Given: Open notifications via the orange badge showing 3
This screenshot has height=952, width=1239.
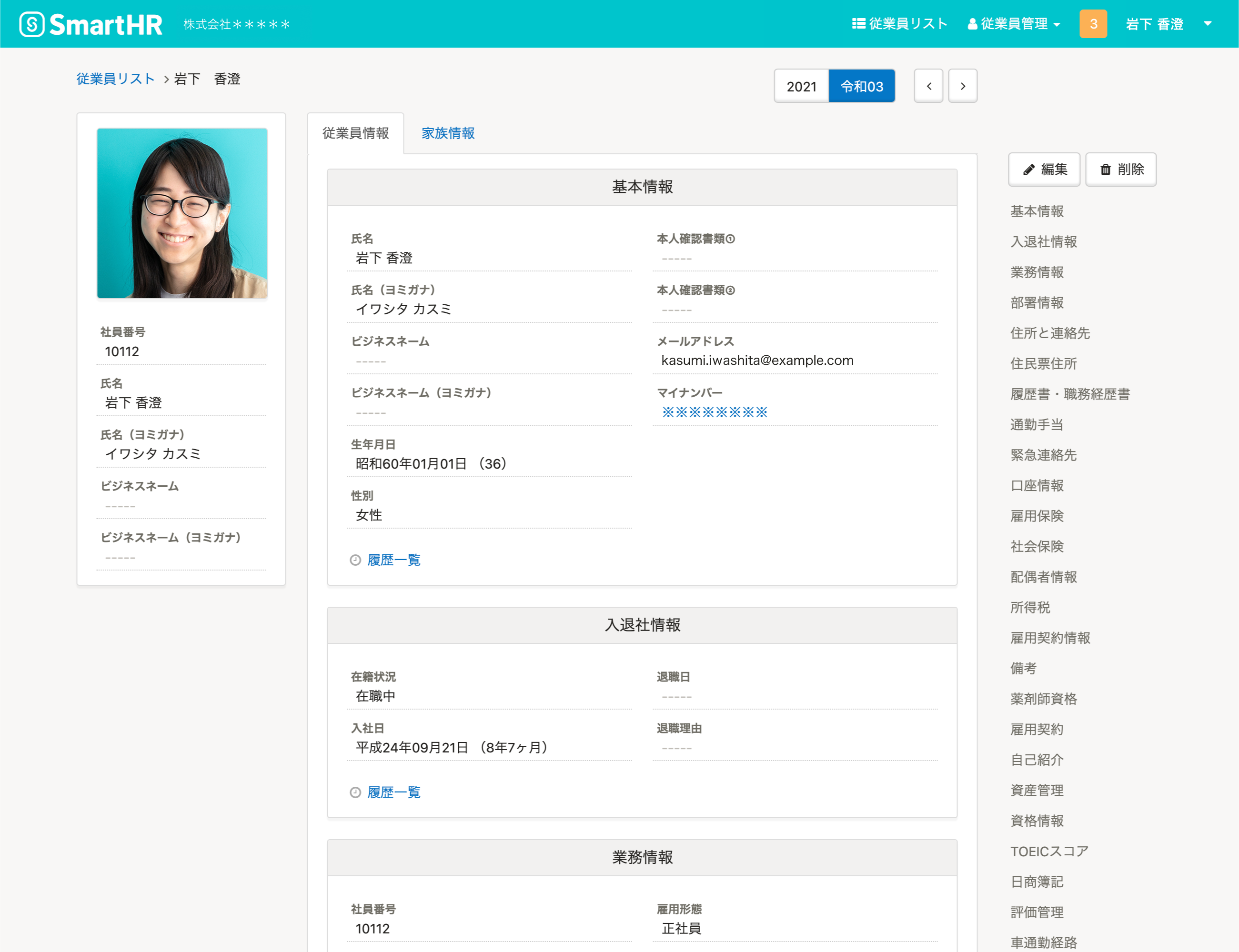Looking at the screenshot, I should pos(1094,23).
